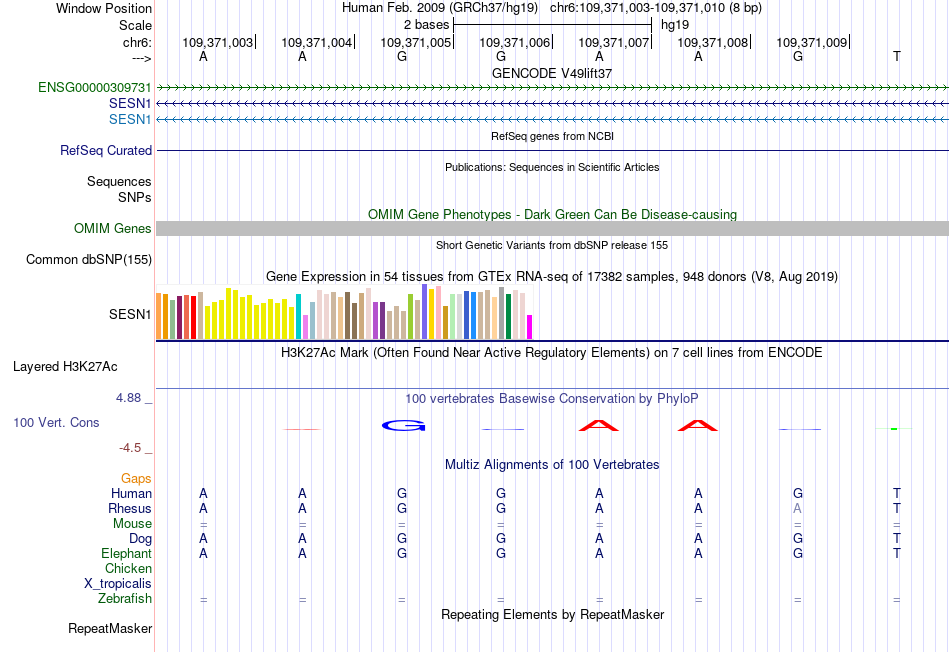
Task: Click the reference base T in the ruler row
Action: coord(897,56)
